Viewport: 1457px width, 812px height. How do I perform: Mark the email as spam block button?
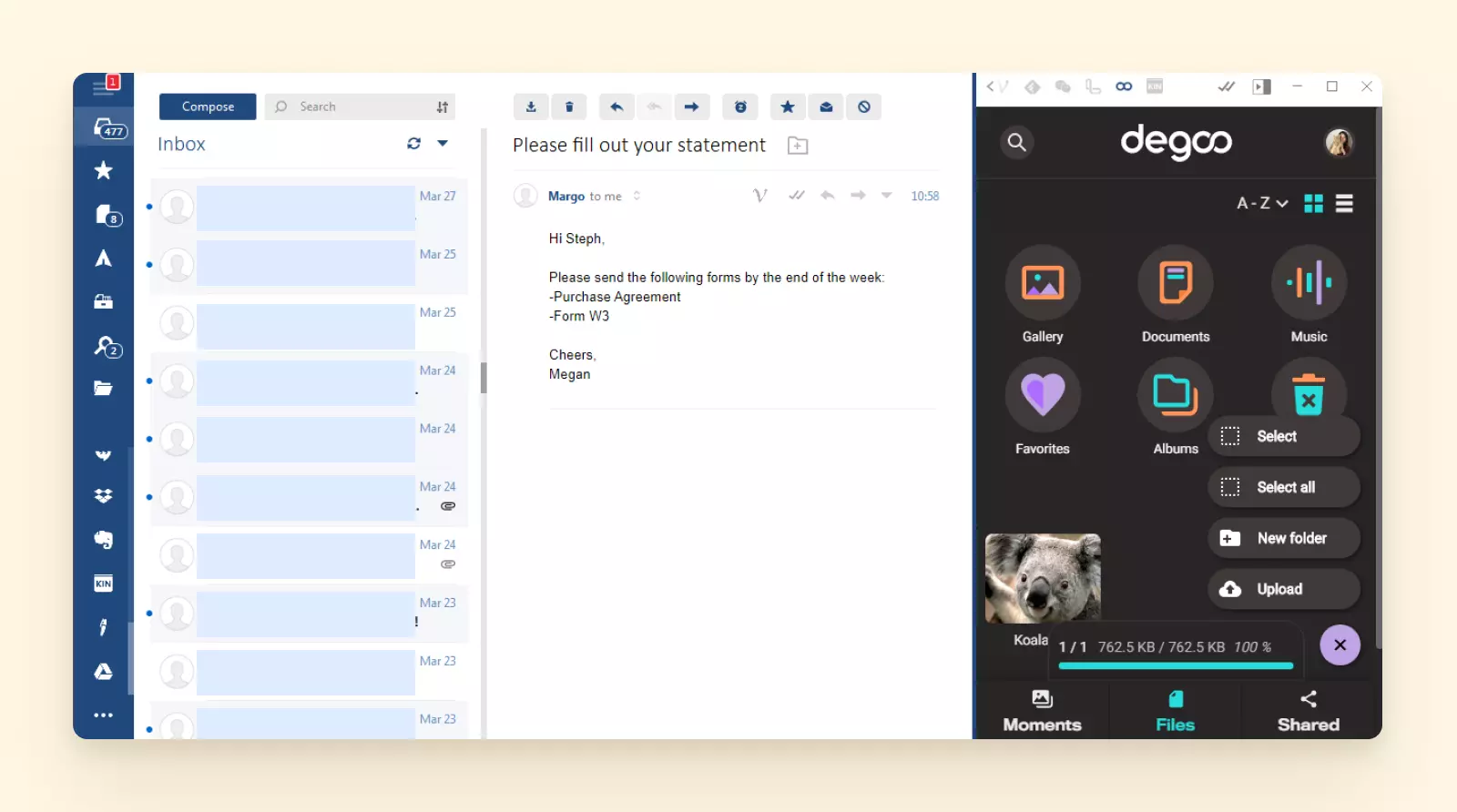point(863,107)
